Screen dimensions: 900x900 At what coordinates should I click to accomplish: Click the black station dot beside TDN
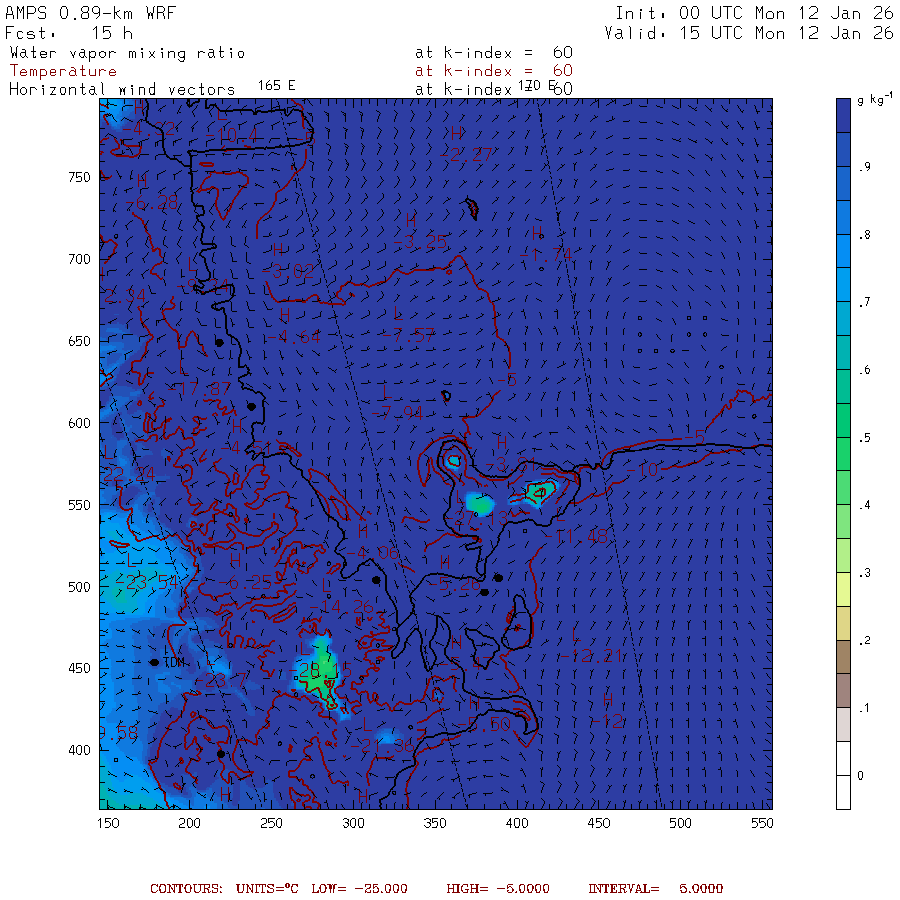154,662
